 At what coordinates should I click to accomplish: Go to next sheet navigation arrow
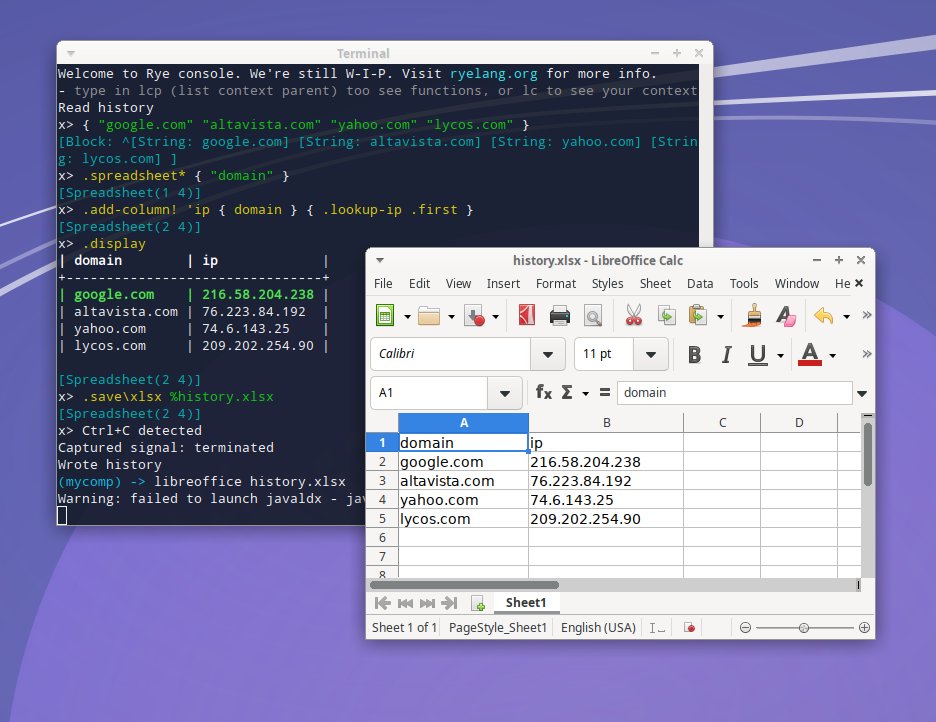pos(427,603)
